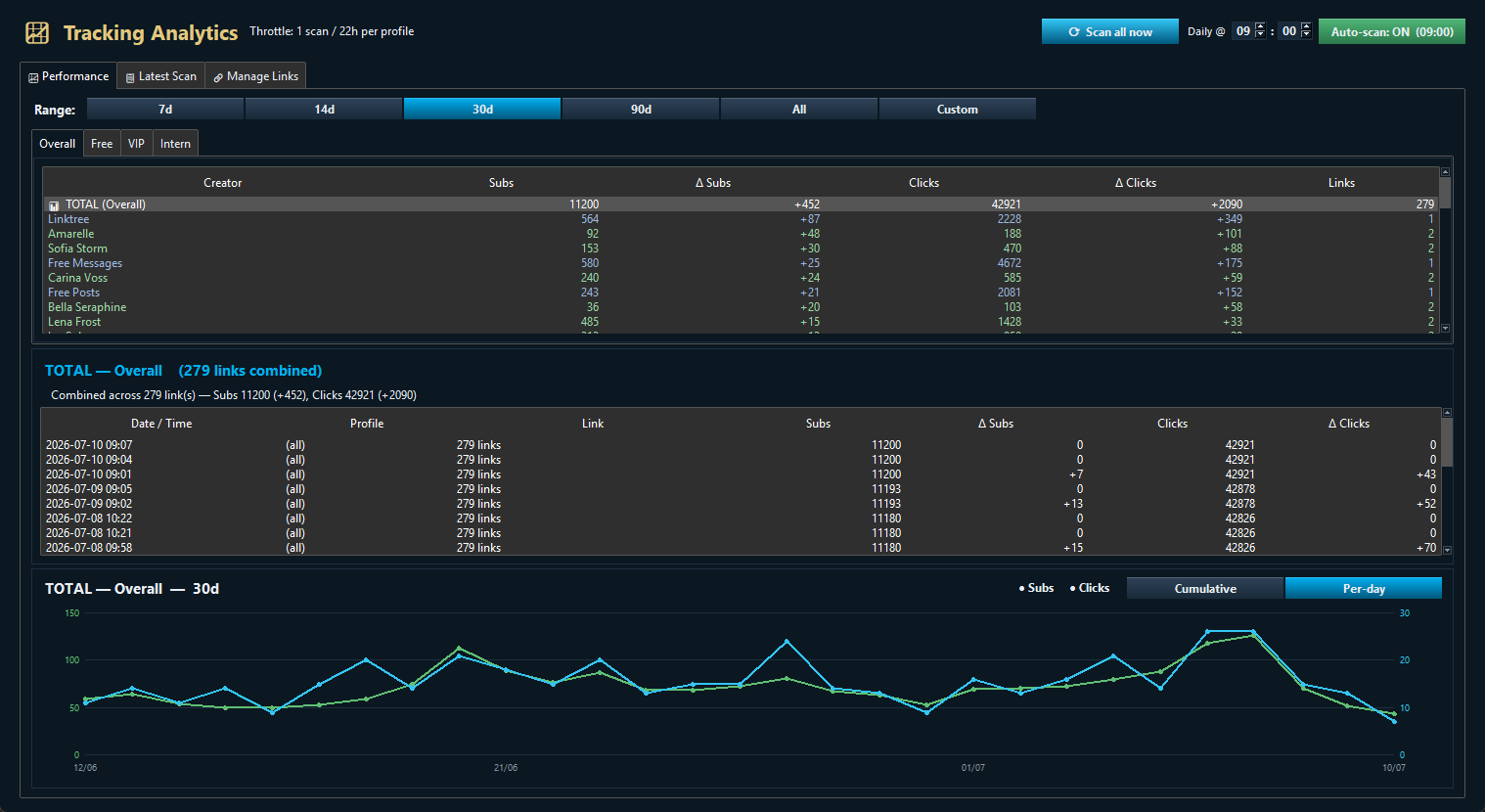Viewport: 1485px width, 812px height.
Task: Select the VIP sub-tab
Action: pos(136,143)
